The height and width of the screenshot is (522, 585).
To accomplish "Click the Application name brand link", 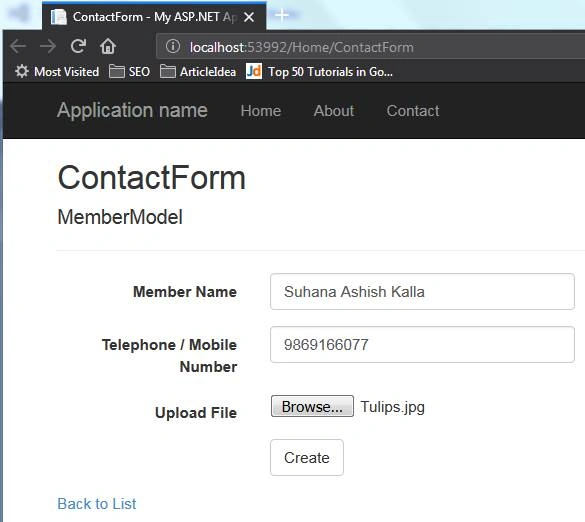I will point(132,110).
